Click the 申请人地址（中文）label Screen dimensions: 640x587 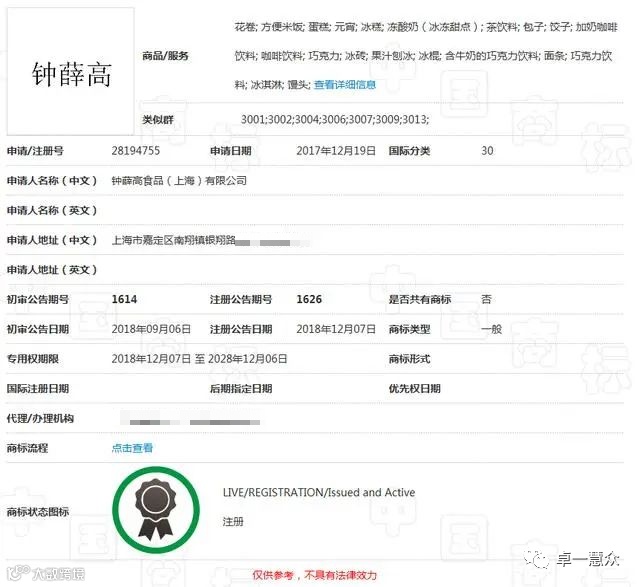(52, 240)
